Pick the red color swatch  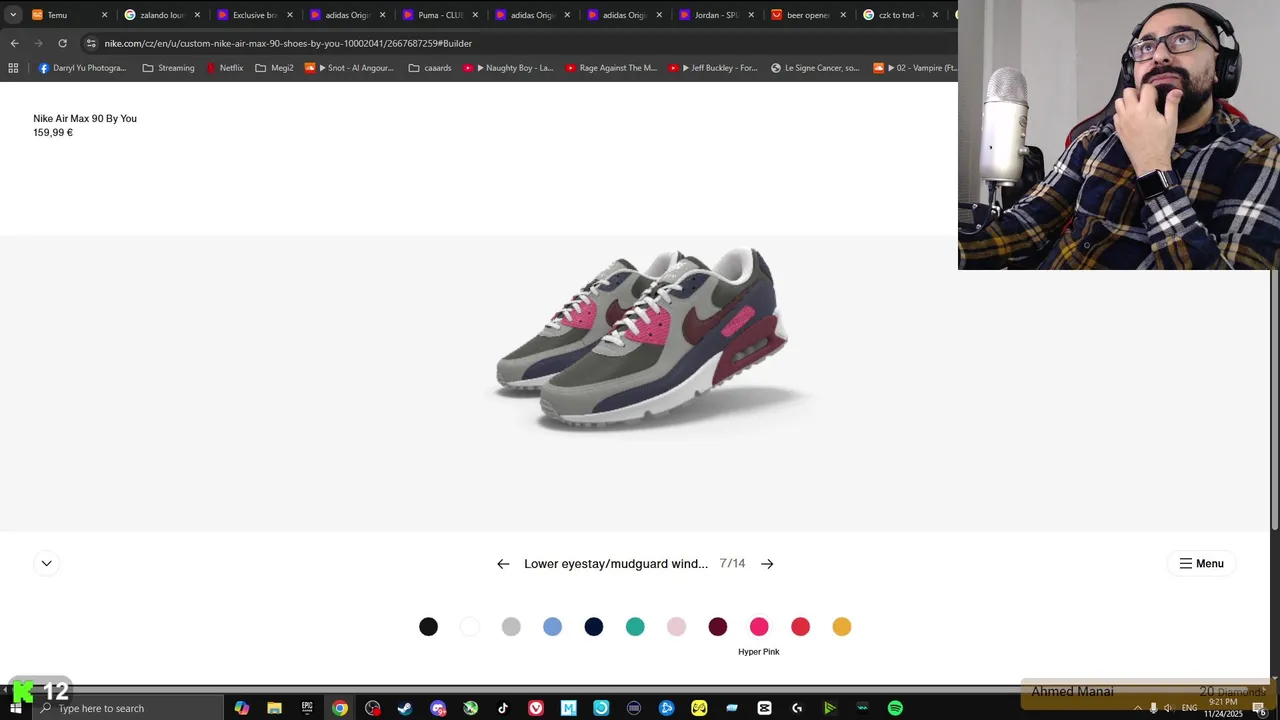(x=800, y=626)
